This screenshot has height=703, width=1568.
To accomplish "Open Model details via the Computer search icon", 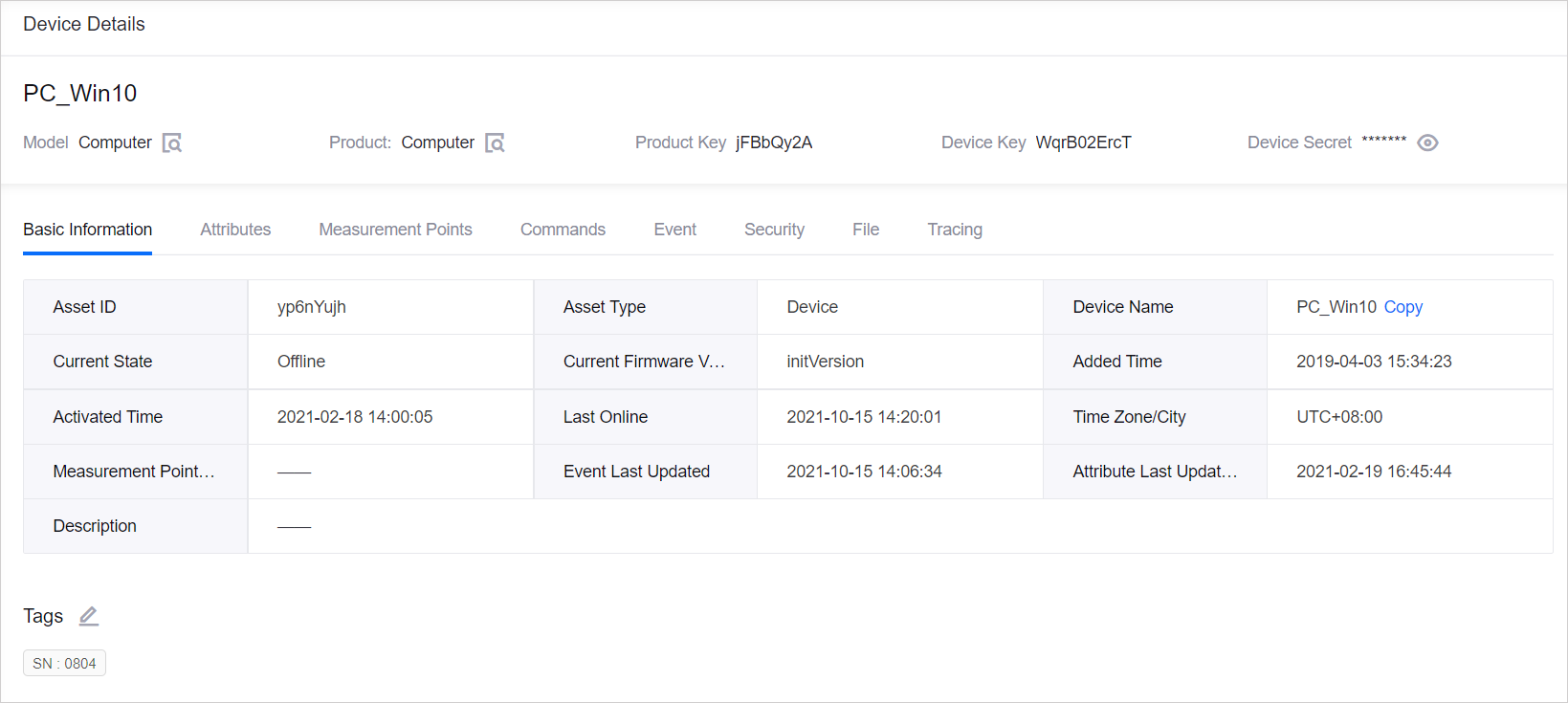I will (x=172, y=143).
